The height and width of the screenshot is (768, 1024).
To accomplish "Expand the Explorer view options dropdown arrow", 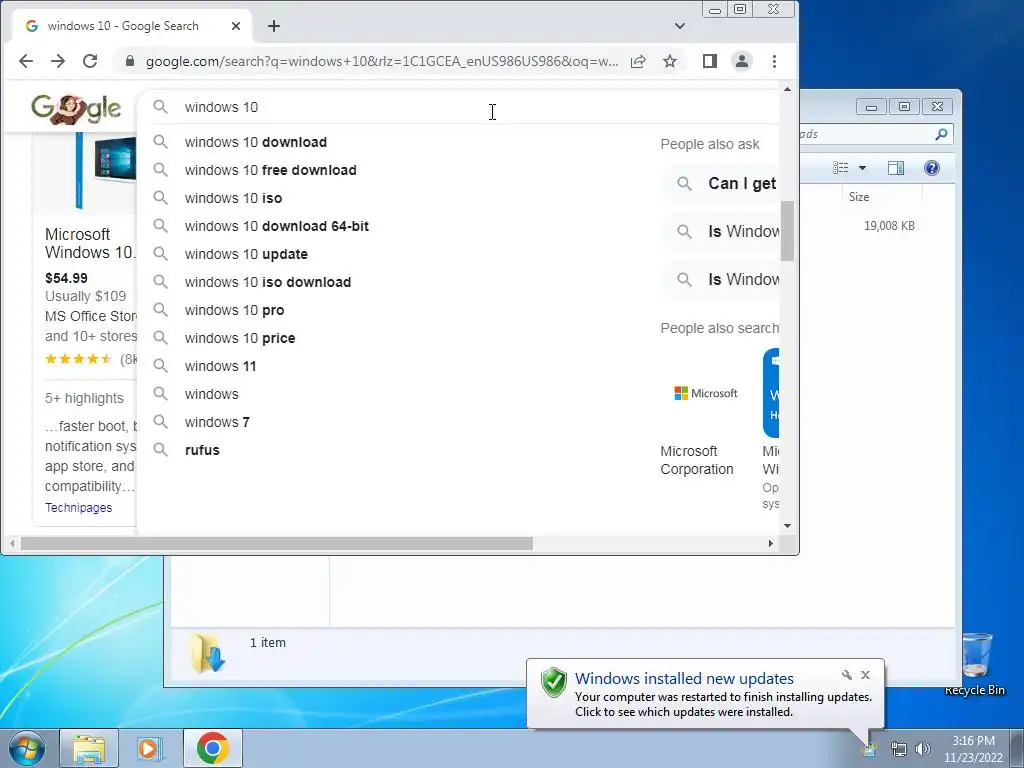I will pyautogui.click(x=862, y=168).
